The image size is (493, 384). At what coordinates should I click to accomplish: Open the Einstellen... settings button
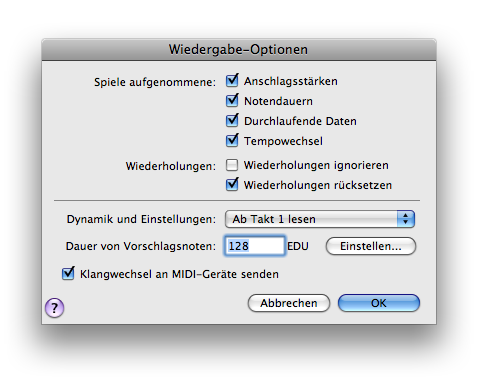point(371,246)
